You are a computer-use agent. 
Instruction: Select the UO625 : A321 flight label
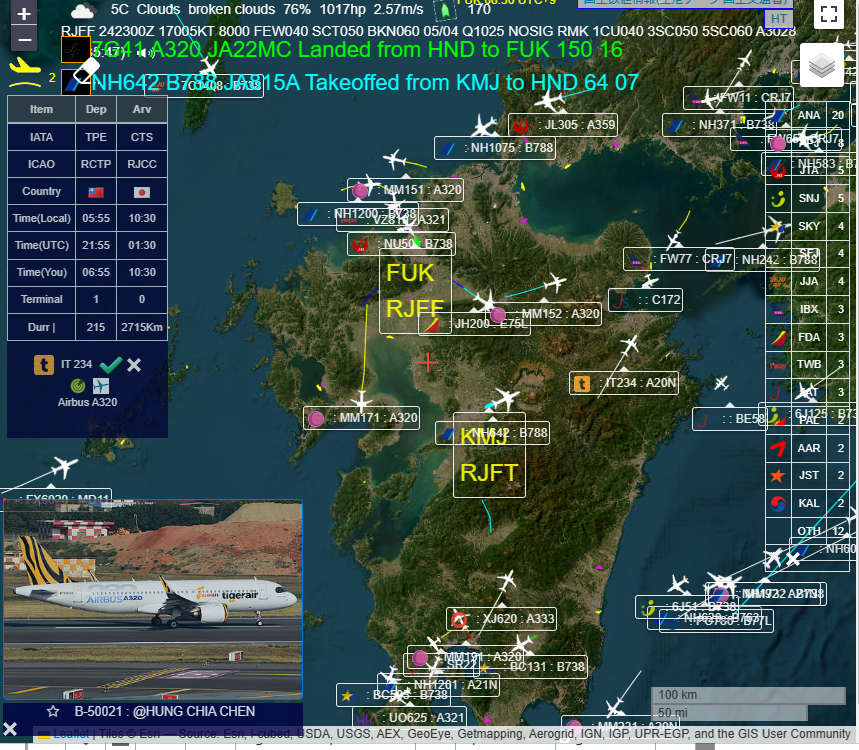click(x=410, y=718)
